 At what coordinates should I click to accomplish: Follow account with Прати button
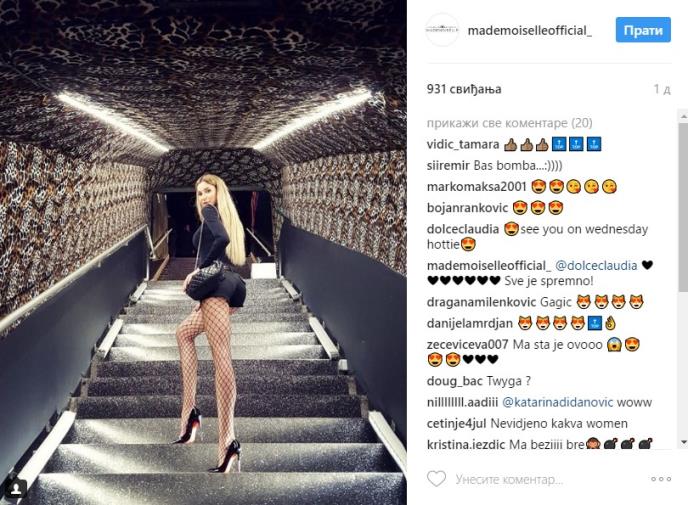click(643, 30)
